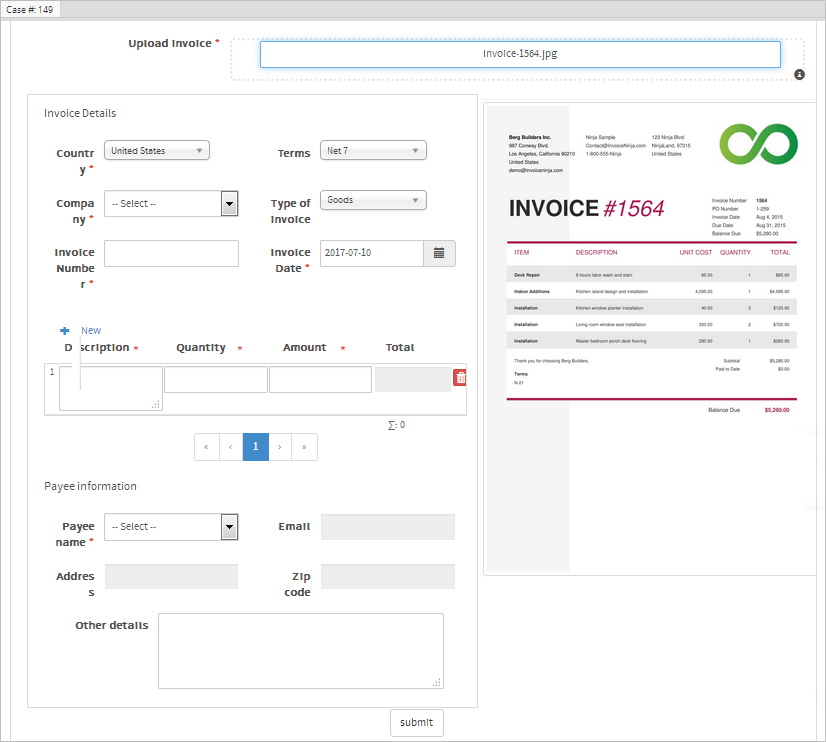Go to the first page of items

click(206, 447)
